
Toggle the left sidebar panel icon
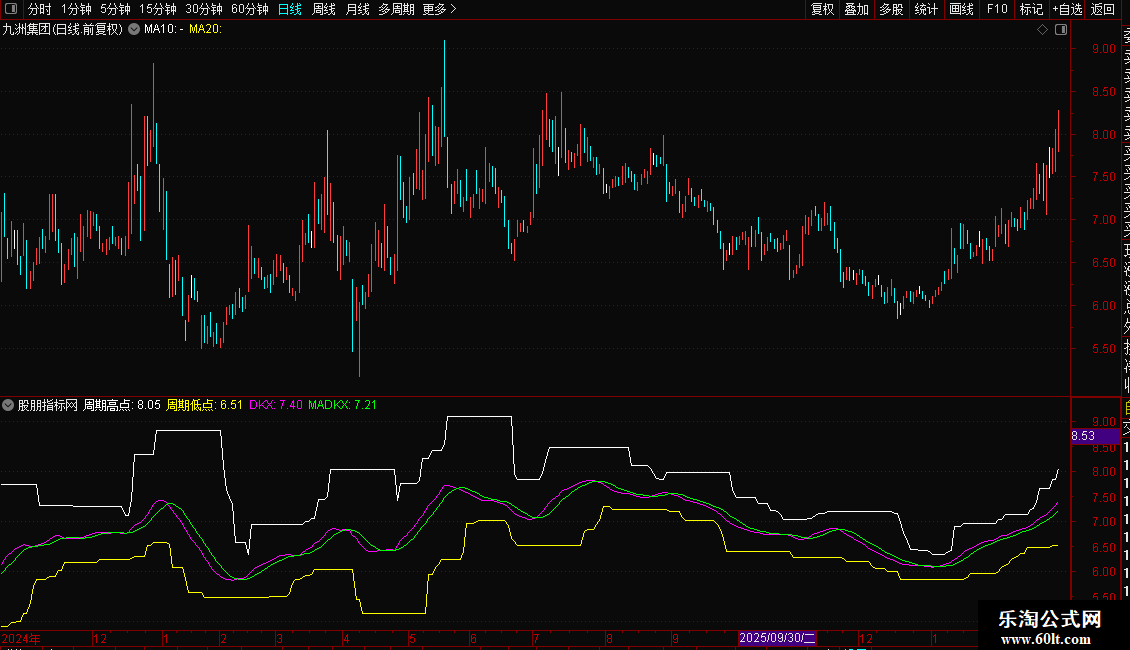pyautogui.click(x=9, y=9)
